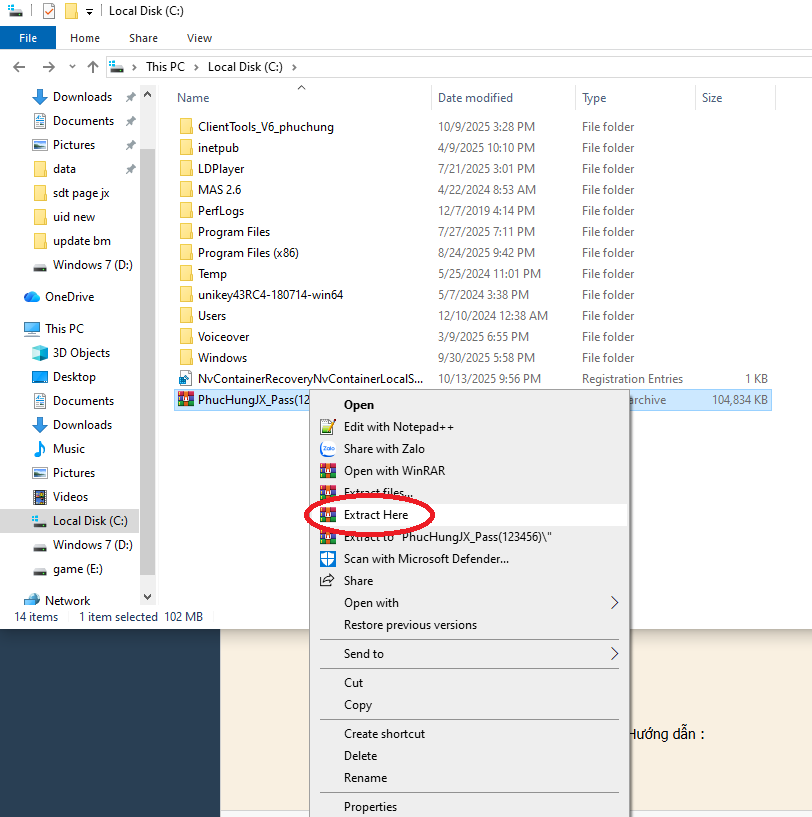
Task: Click the navigation pane scrollbar down arrow
Action: [148, 597]
